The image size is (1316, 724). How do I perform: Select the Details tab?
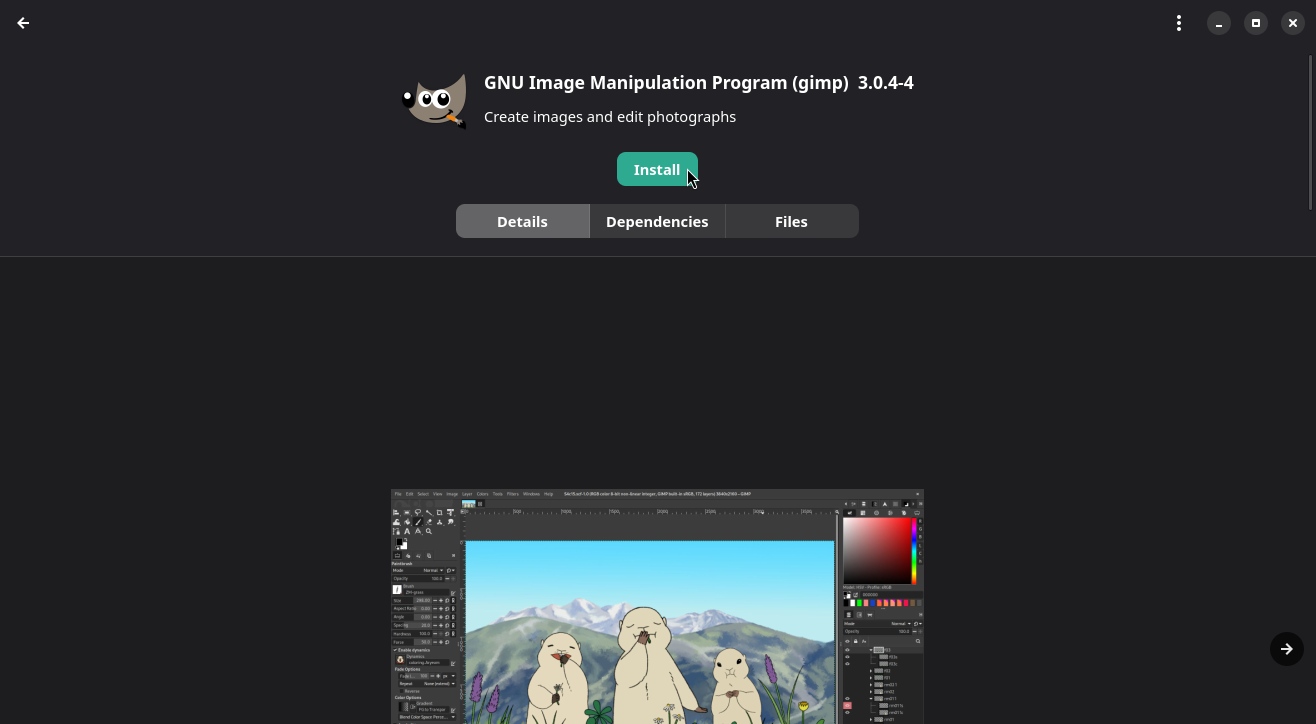coord(522,221)
